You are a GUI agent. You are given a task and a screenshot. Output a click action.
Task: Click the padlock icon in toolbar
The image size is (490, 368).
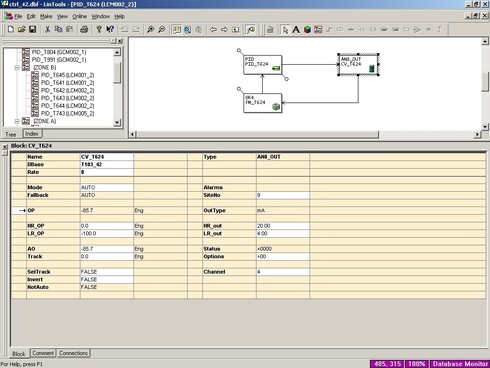click(270, 30)
